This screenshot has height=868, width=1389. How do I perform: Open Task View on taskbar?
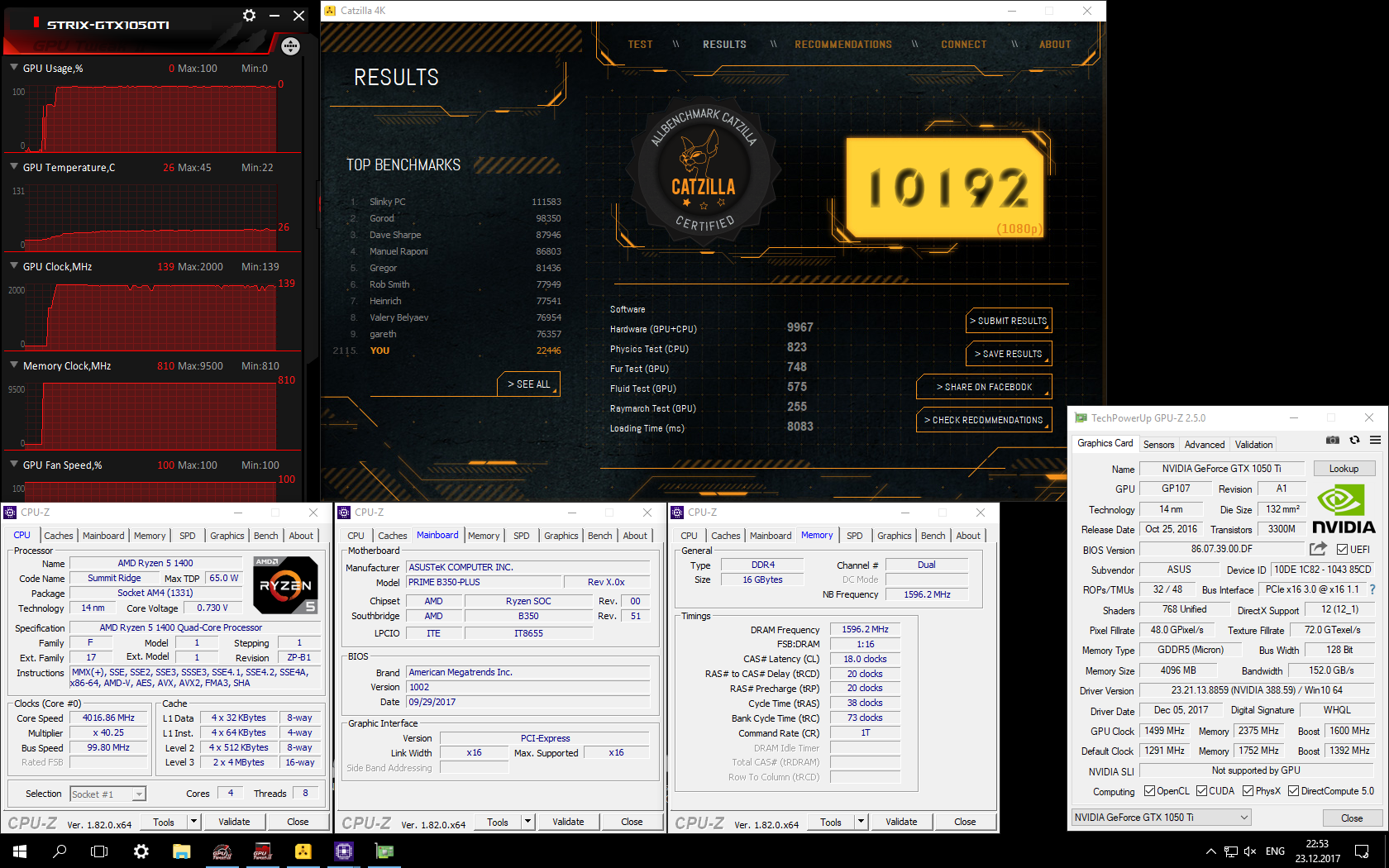99,851
